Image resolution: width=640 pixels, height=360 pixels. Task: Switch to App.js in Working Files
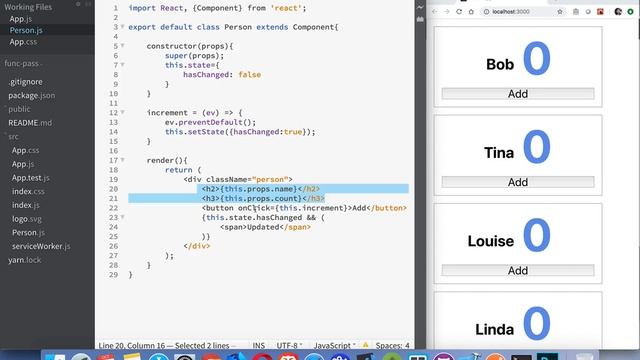coord(21,19)
